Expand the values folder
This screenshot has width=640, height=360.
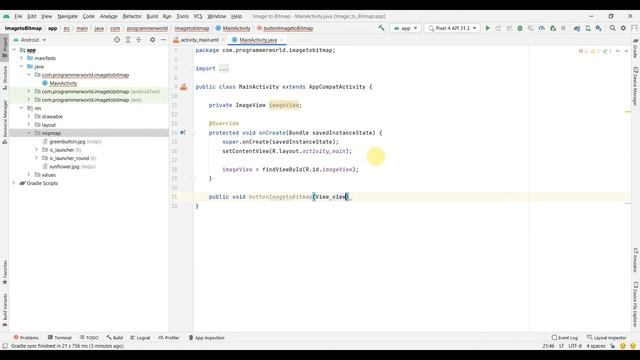coord(29,174)
